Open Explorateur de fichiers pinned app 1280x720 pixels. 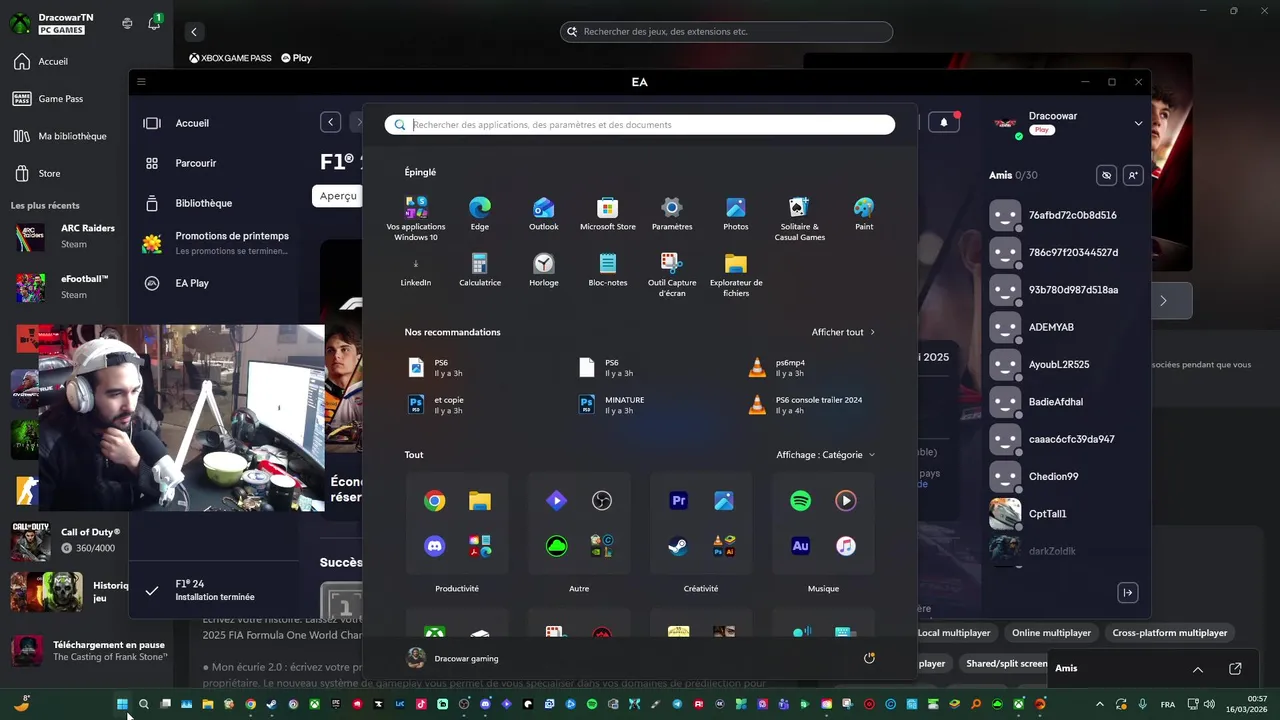coord(736,275)
